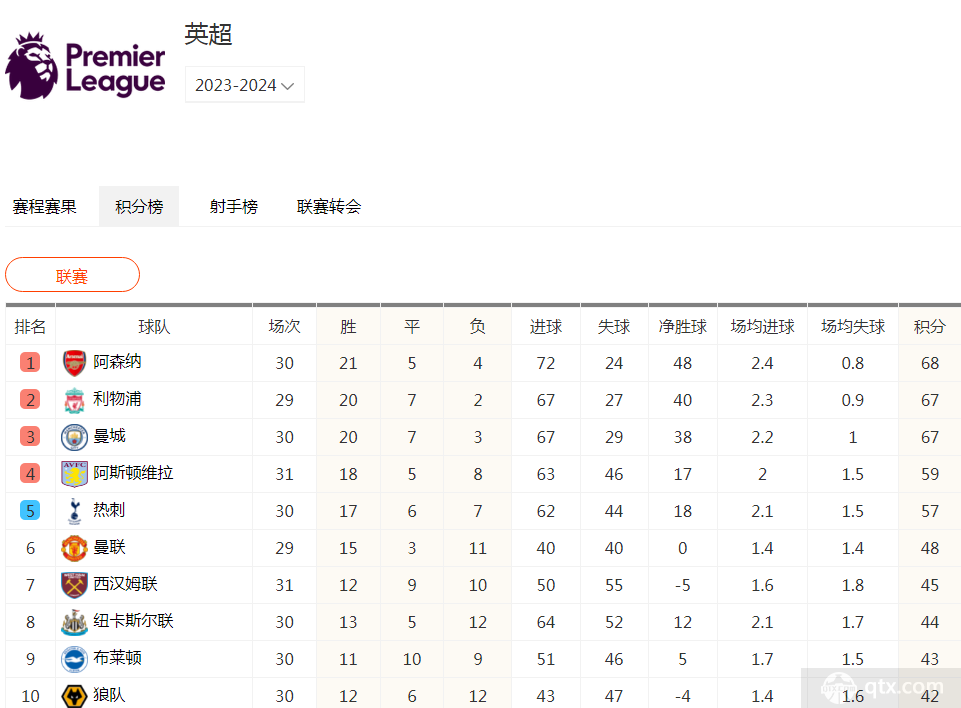Click the rank 1 red badge
The height and width of the screenshot is (708, 961).
pyautogui.click(x=30, y=363)
